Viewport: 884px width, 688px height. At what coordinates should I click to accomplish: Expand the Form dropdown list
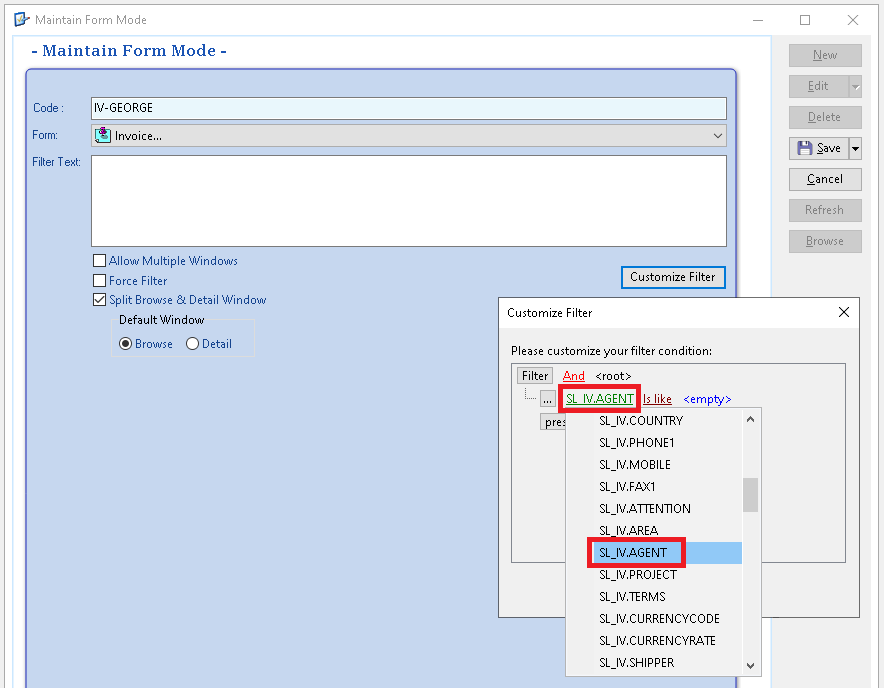click(x=717, y=136)
